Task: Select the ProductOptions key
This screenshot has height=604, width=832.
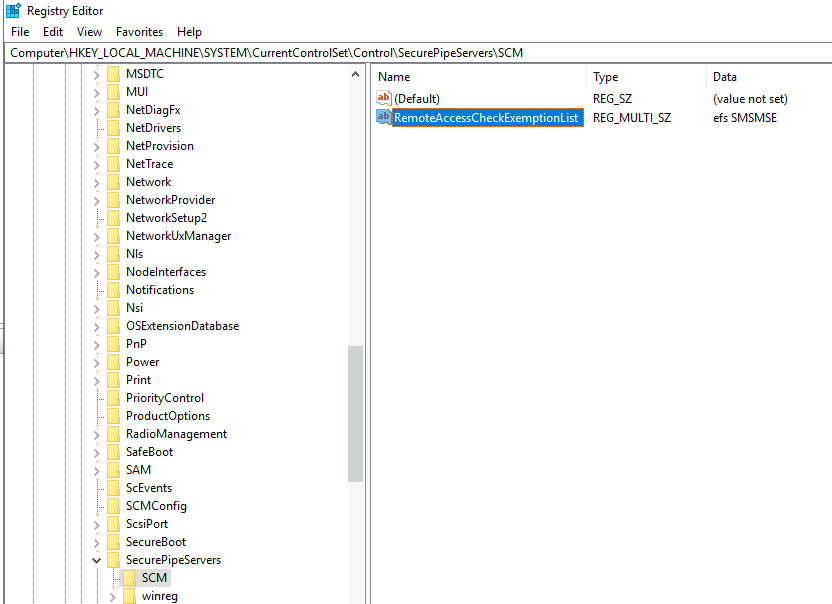Action: tap(168, 416)
